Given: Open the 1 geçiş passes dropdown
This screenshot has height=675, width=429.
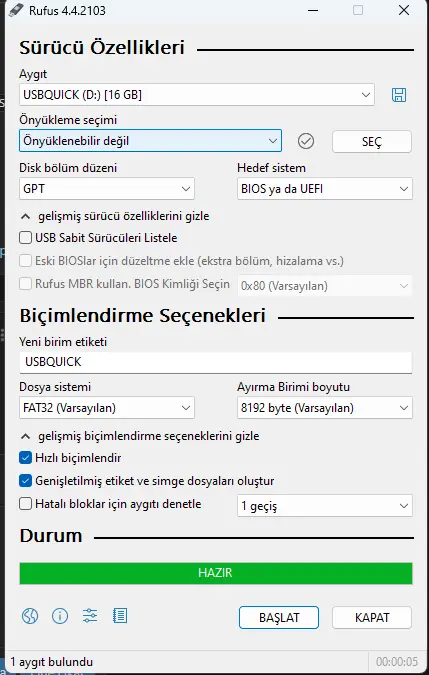Looking at the screenshot, I should [324, 506].
